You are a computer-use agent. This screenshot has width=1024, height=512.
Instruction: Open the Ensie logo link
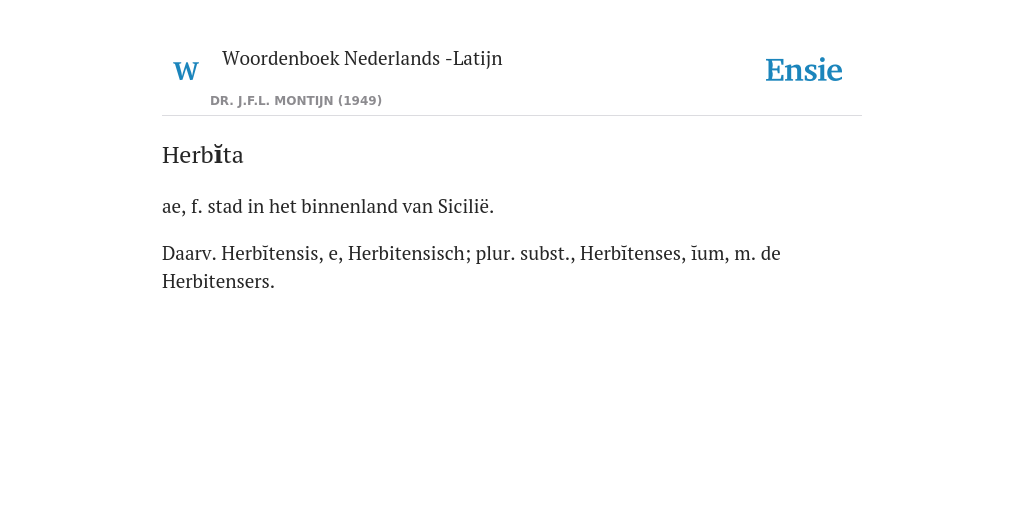coord(803,70)
